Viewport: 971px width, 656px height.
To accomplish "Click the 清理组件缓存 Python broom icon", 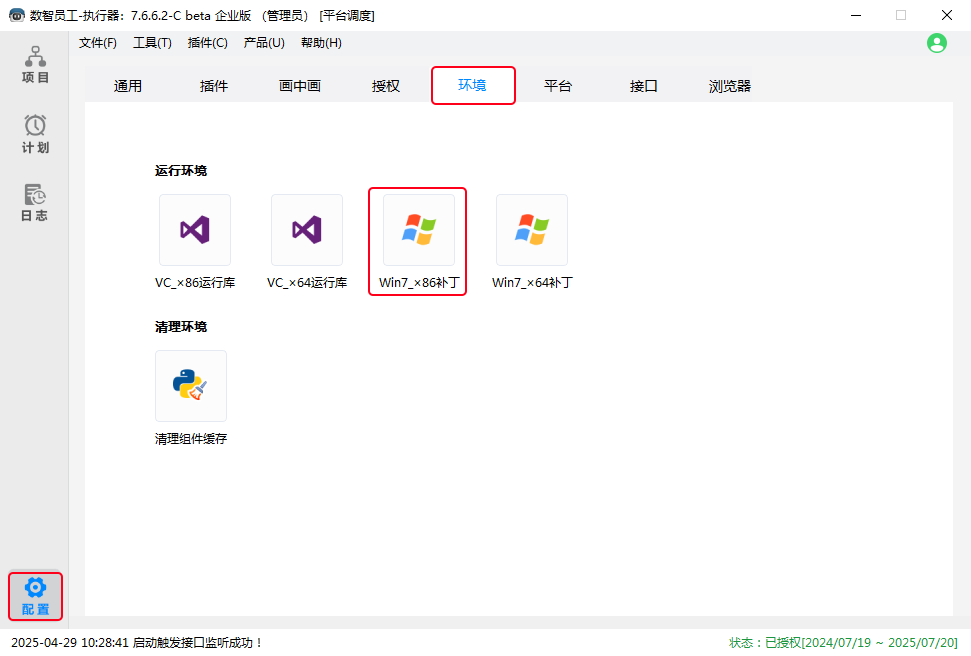I will (x=191, y=386).
